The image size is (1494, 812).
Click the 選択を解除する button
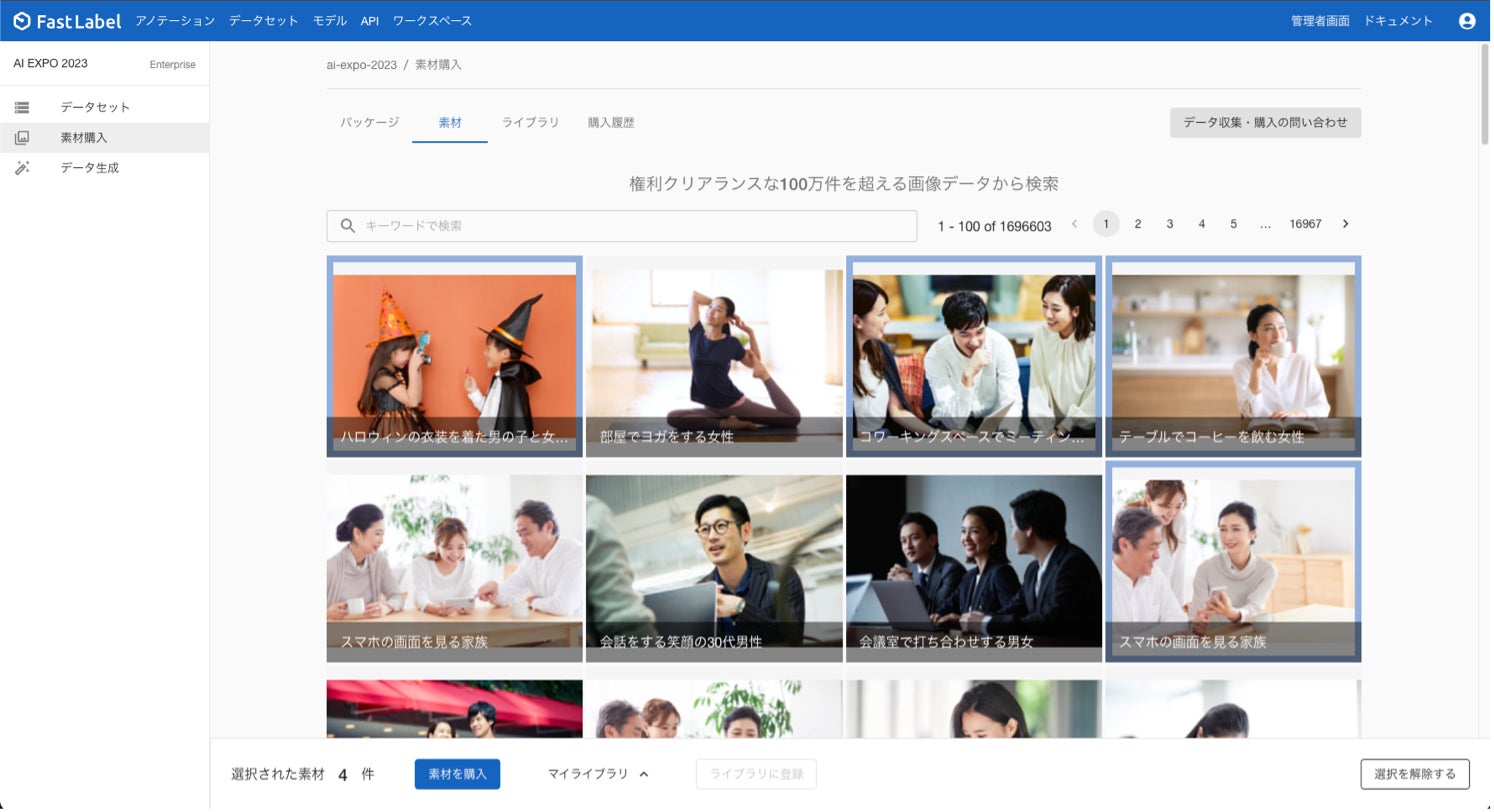(1415, 774)
